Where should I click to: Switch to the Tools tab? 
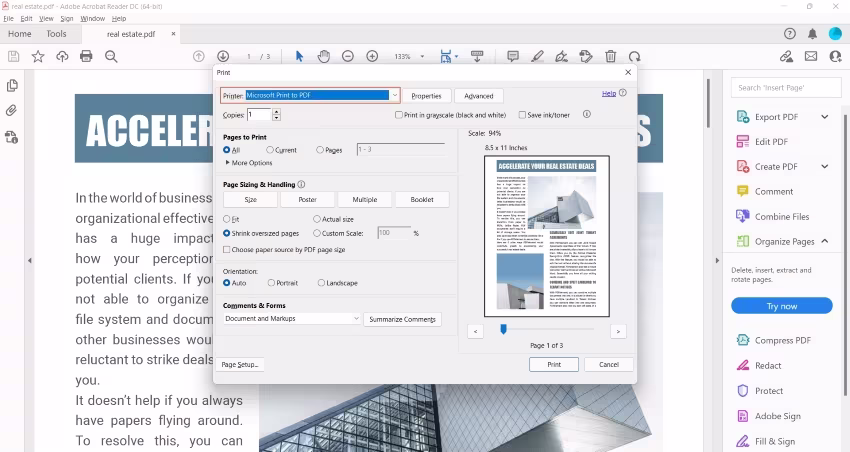[56, 34]
